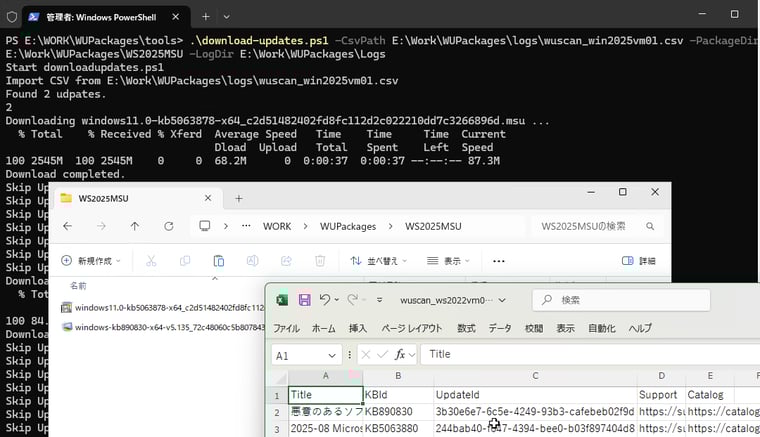760x437 pixels.
Task: Open the Name Box A1 dropdown
Action: coord(332,356)
